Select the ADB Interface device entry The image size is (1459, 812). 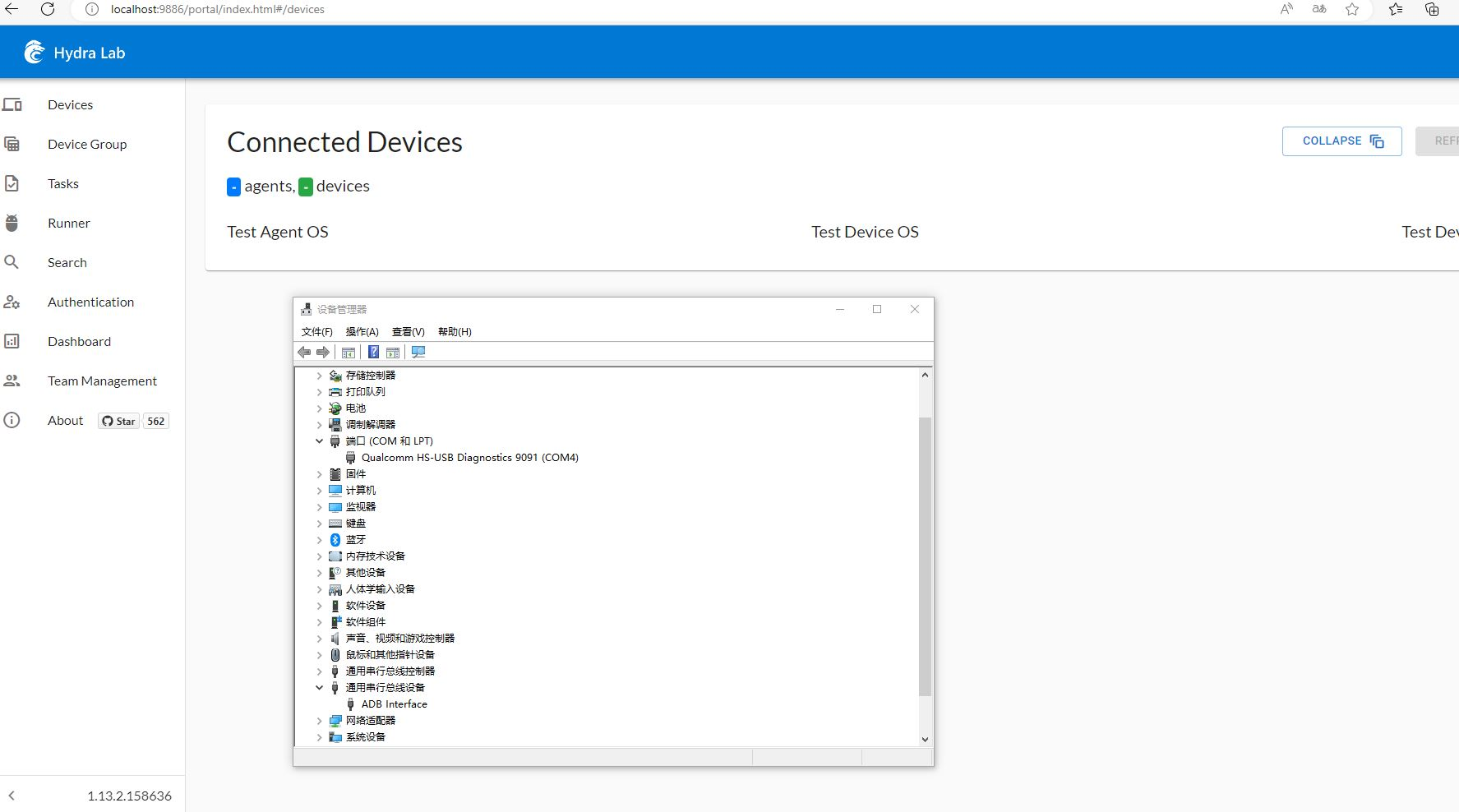tap(394, 704)
